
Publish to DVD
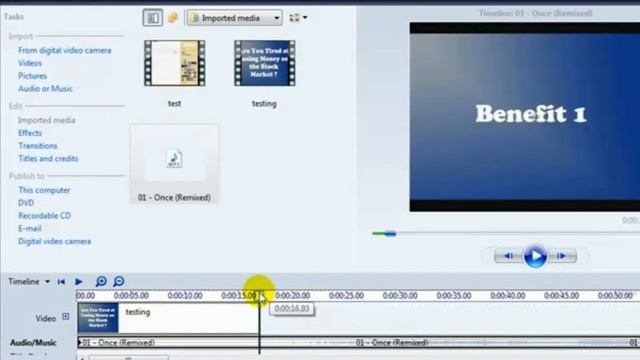[x=26, y=203]
